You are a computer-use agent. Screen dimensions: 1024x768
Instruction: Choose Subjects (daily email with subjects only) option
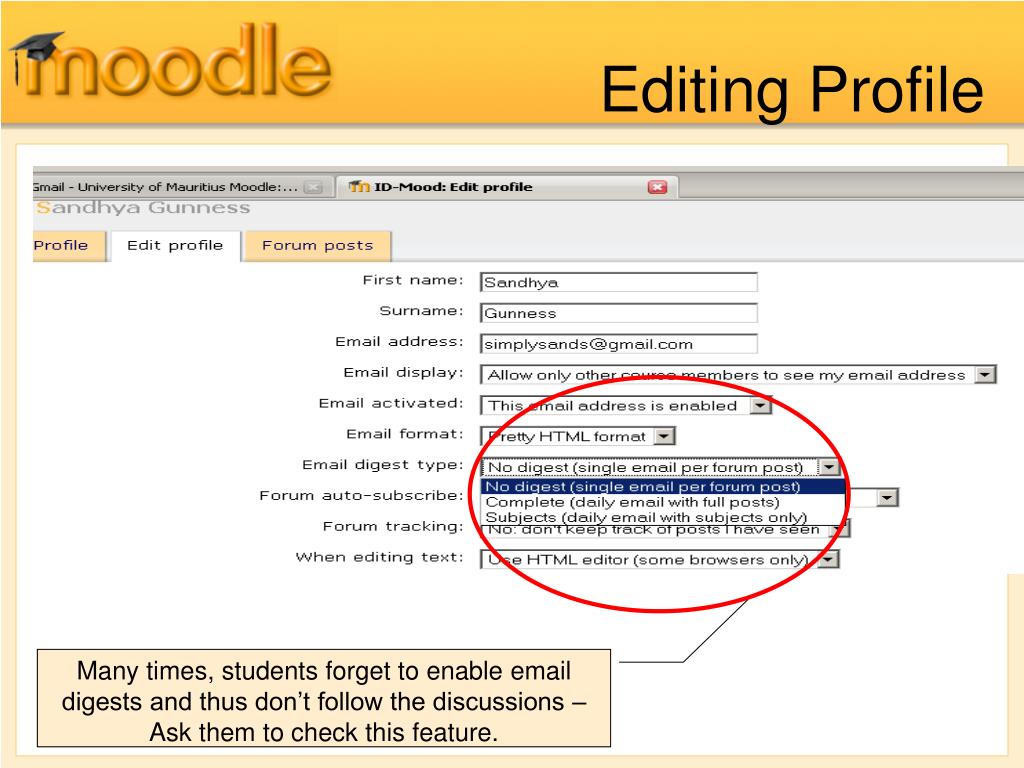pos(663,517)
